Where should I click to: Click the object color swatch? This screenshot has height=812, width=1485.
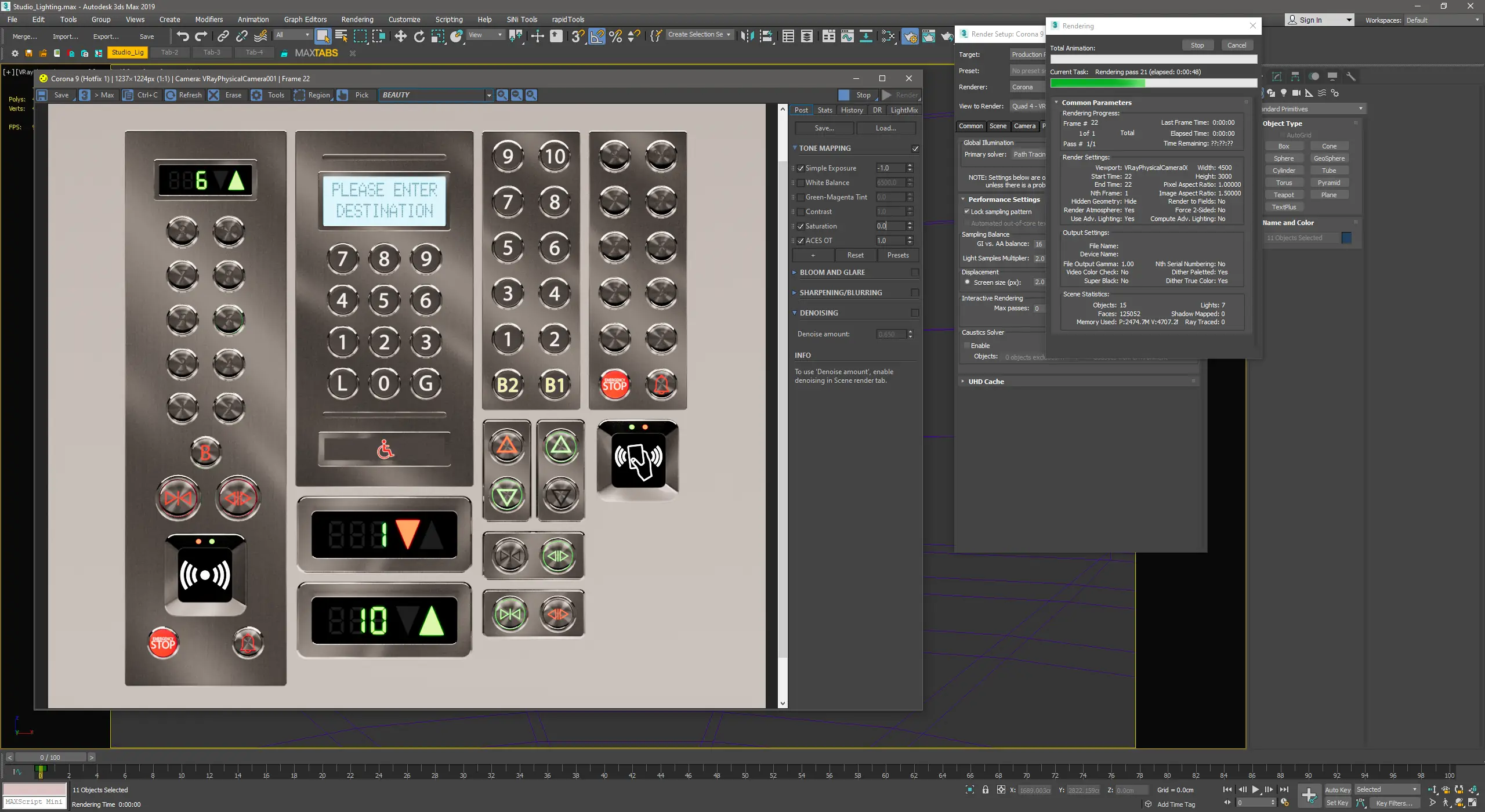(1348, 237)
